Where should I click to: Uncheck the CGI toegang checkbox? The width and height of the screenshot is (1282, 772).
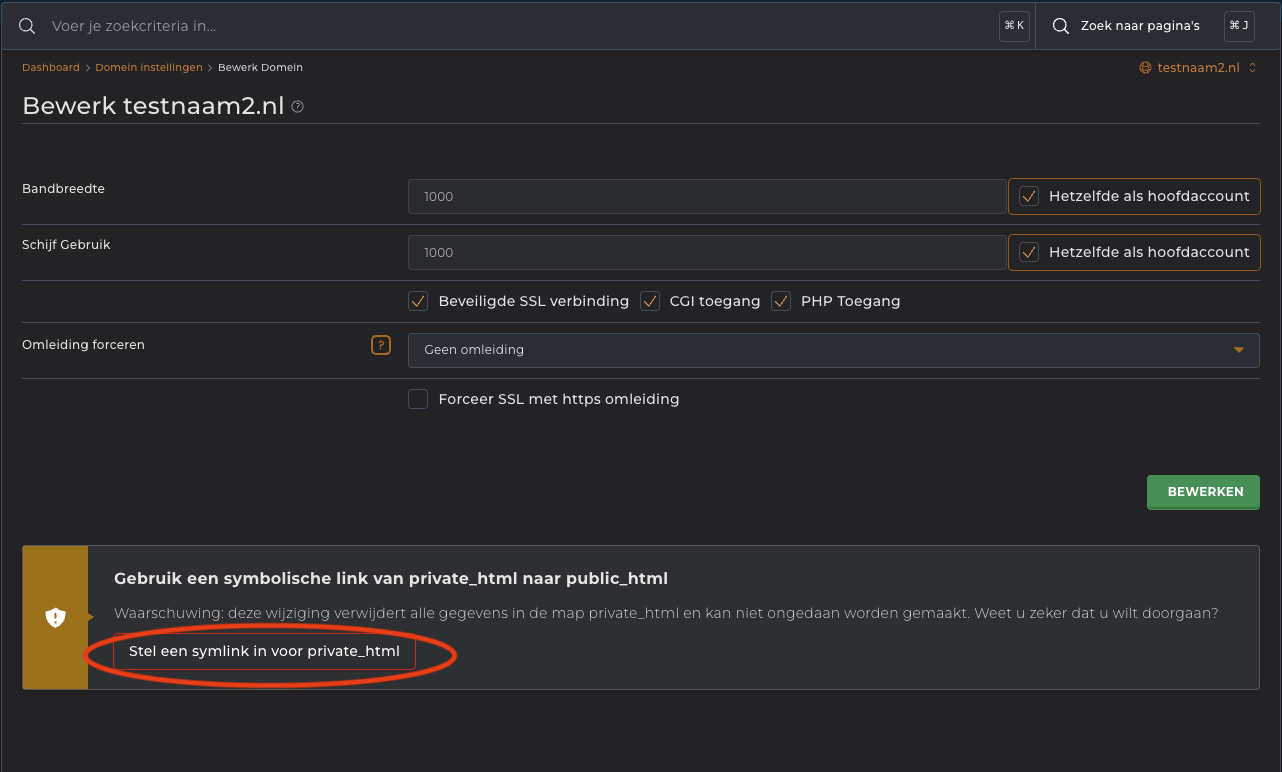point(650,301)
